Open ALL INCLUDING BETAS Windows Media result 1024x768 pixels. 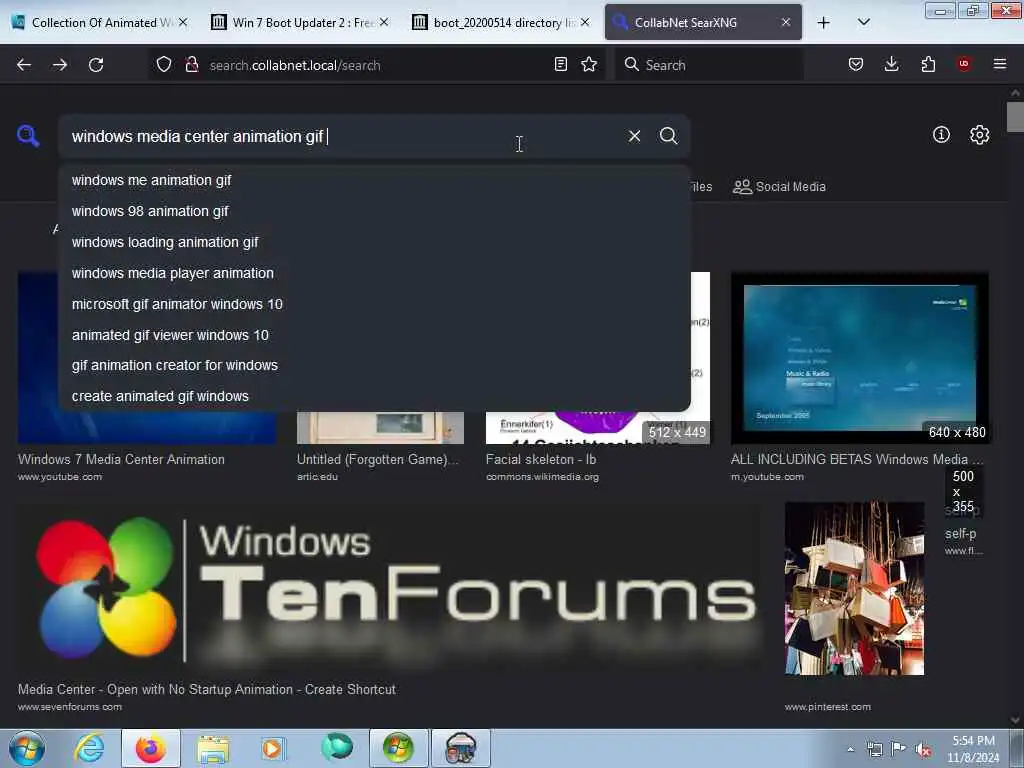(x=856, y=460)
